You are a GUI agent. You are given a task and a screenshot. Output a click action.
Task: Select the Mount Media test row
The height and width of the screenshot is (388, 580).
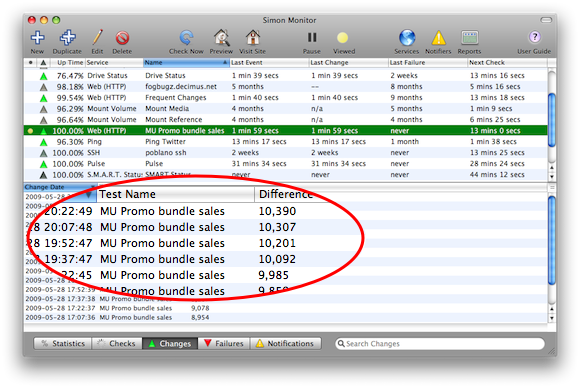285,109
